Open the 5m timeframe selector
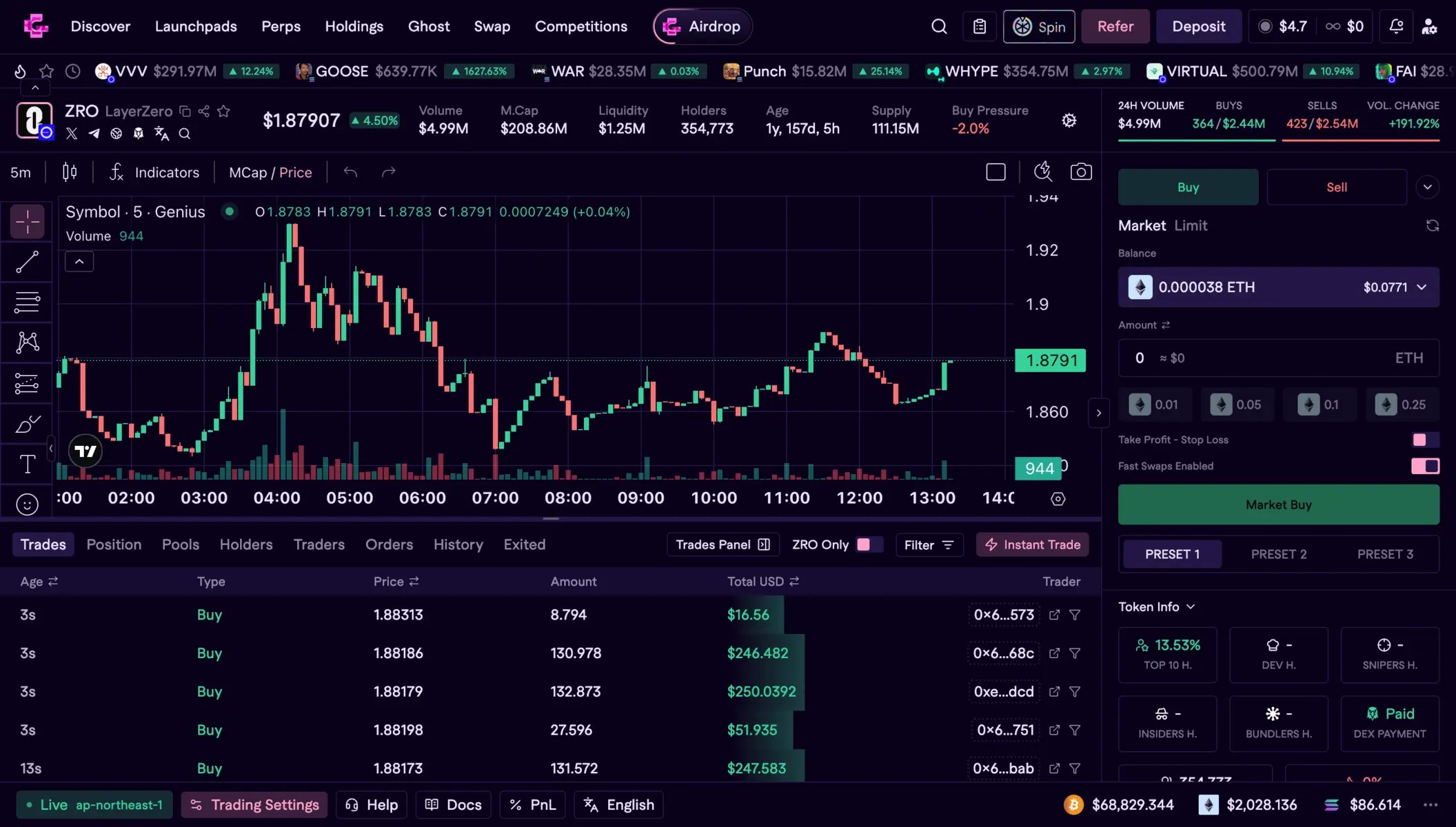The image size is (1456, 827). click(21, 172)
